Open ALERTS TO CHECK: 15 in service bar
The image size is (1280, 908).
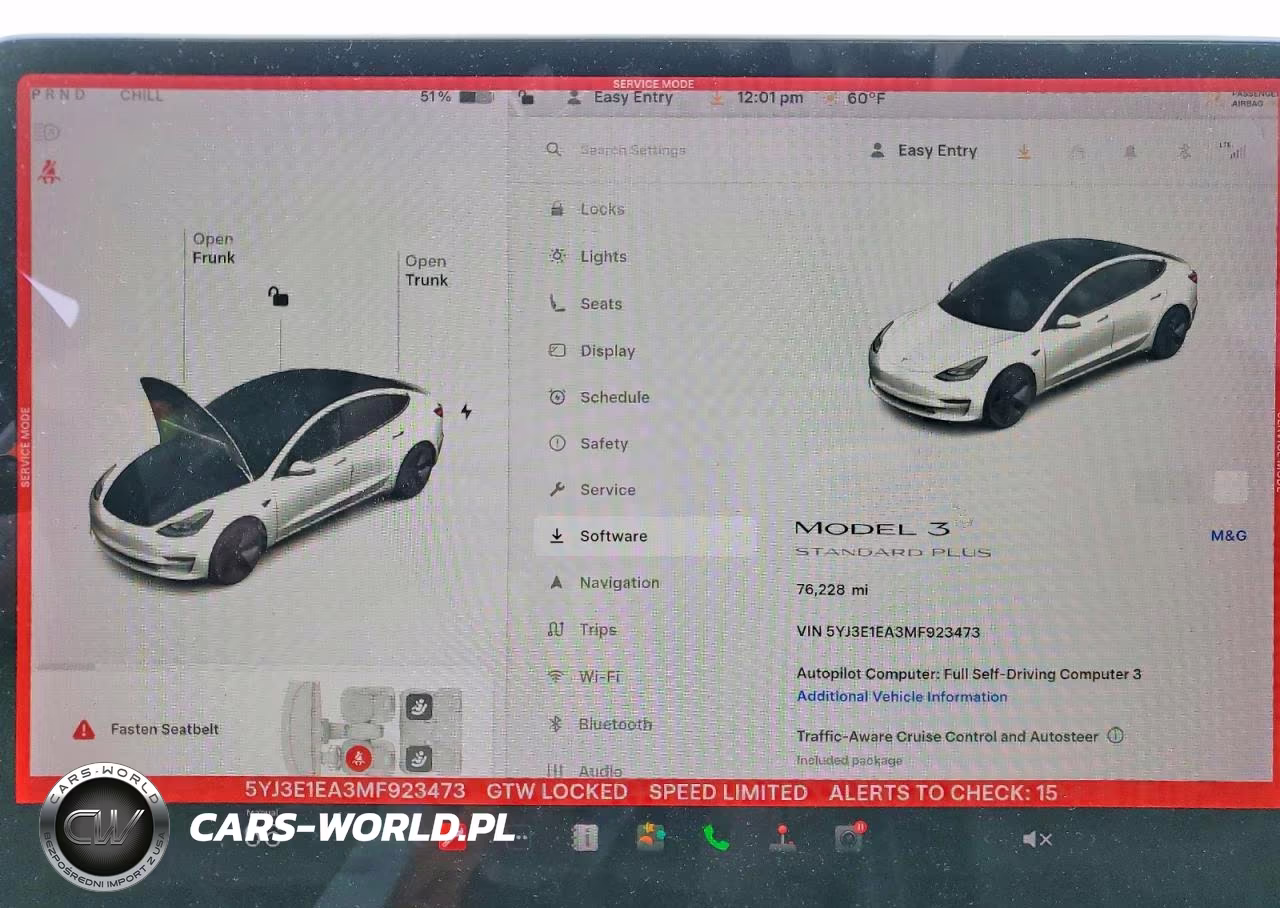[x=943, y=792]
